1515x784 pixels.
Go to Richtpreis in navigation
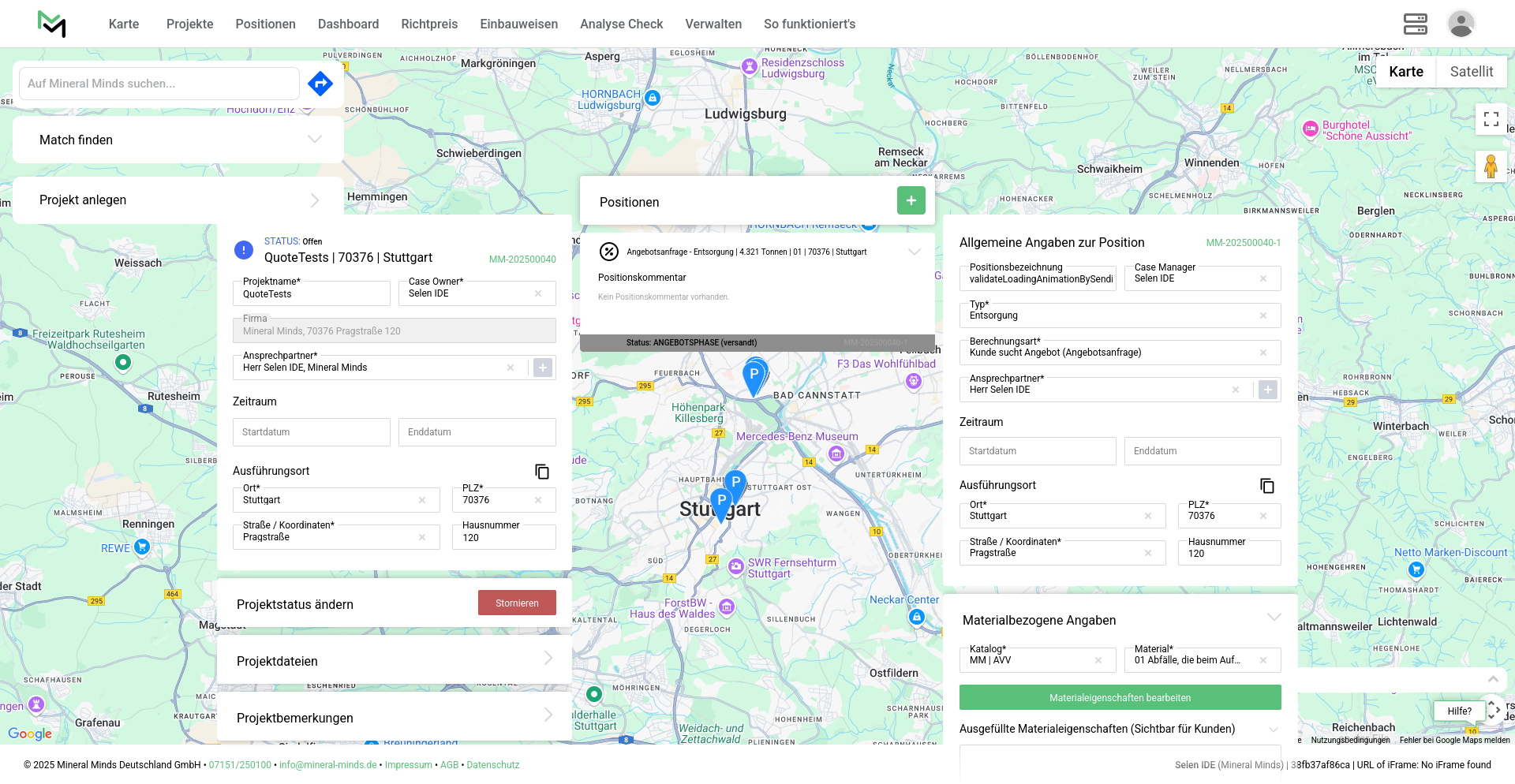click(x=428, y=24)
